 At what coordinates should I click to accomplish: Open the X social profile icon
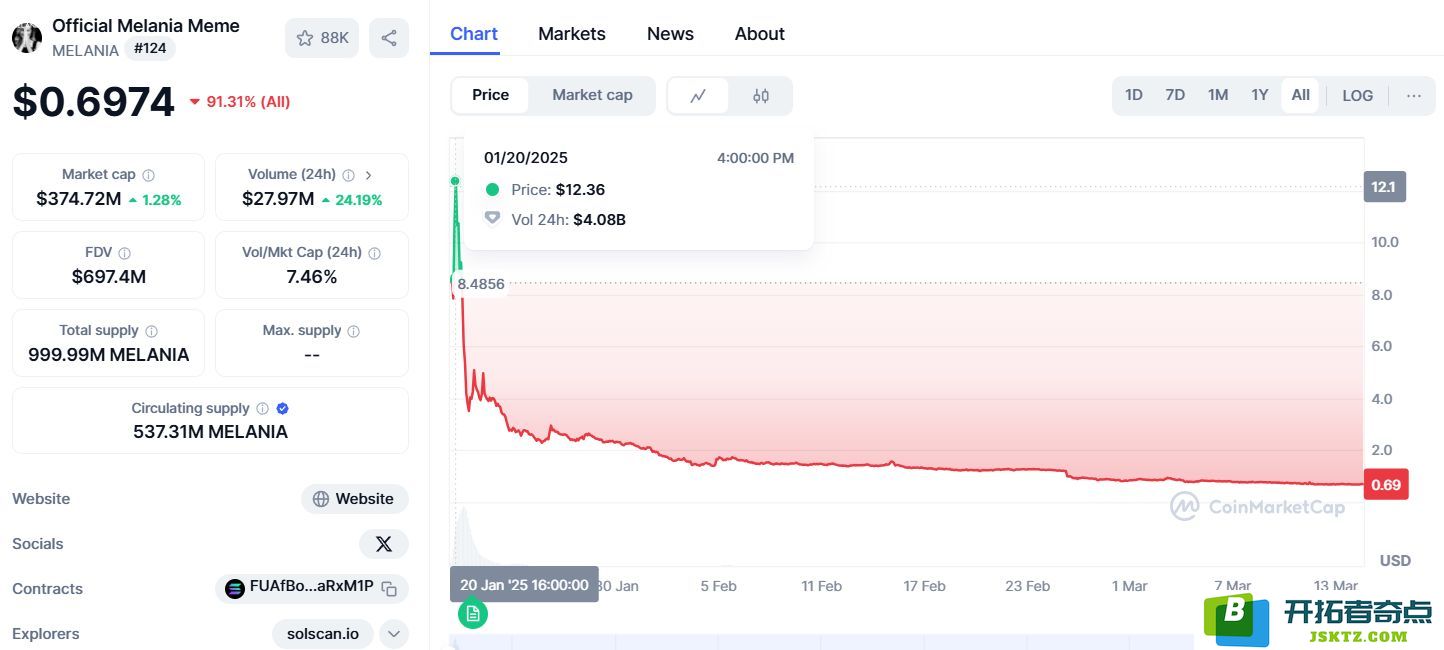pyautogui.click(x=384, y=544)
